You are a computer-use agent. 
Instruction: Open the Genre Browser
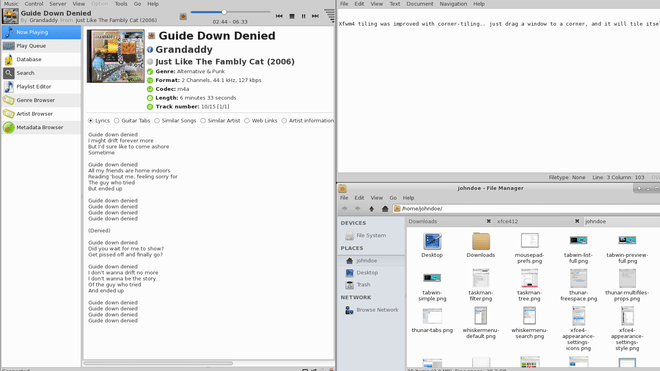(41, 100)
